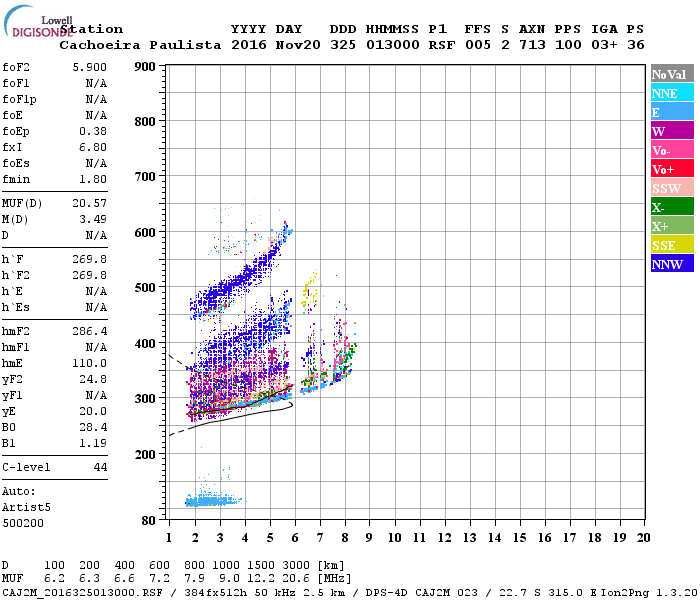Select the NNW blue legend swatch
Image resolution: width=700 pixels, height=600 pixels.
pos(672,263)
